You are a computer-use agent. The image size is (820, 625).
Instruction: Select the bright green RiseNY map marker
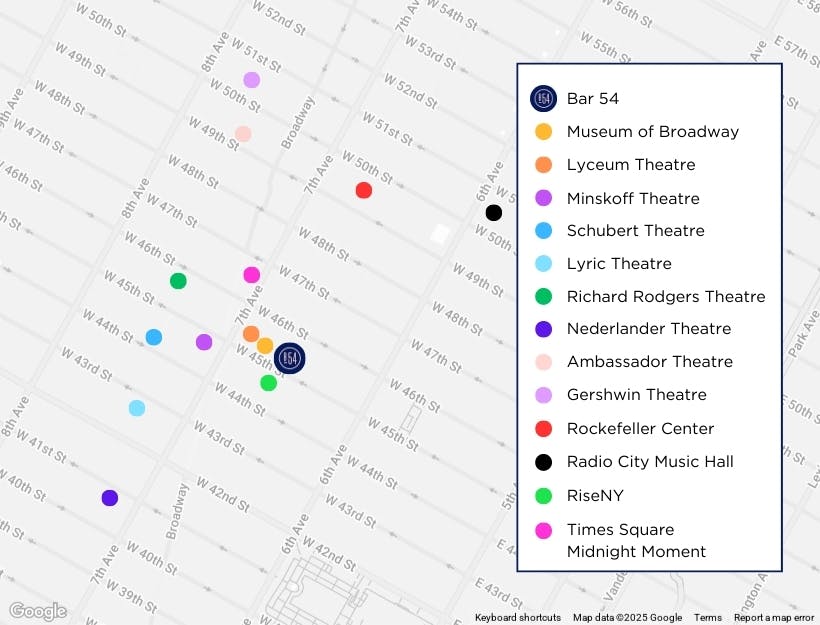(268, 383)
